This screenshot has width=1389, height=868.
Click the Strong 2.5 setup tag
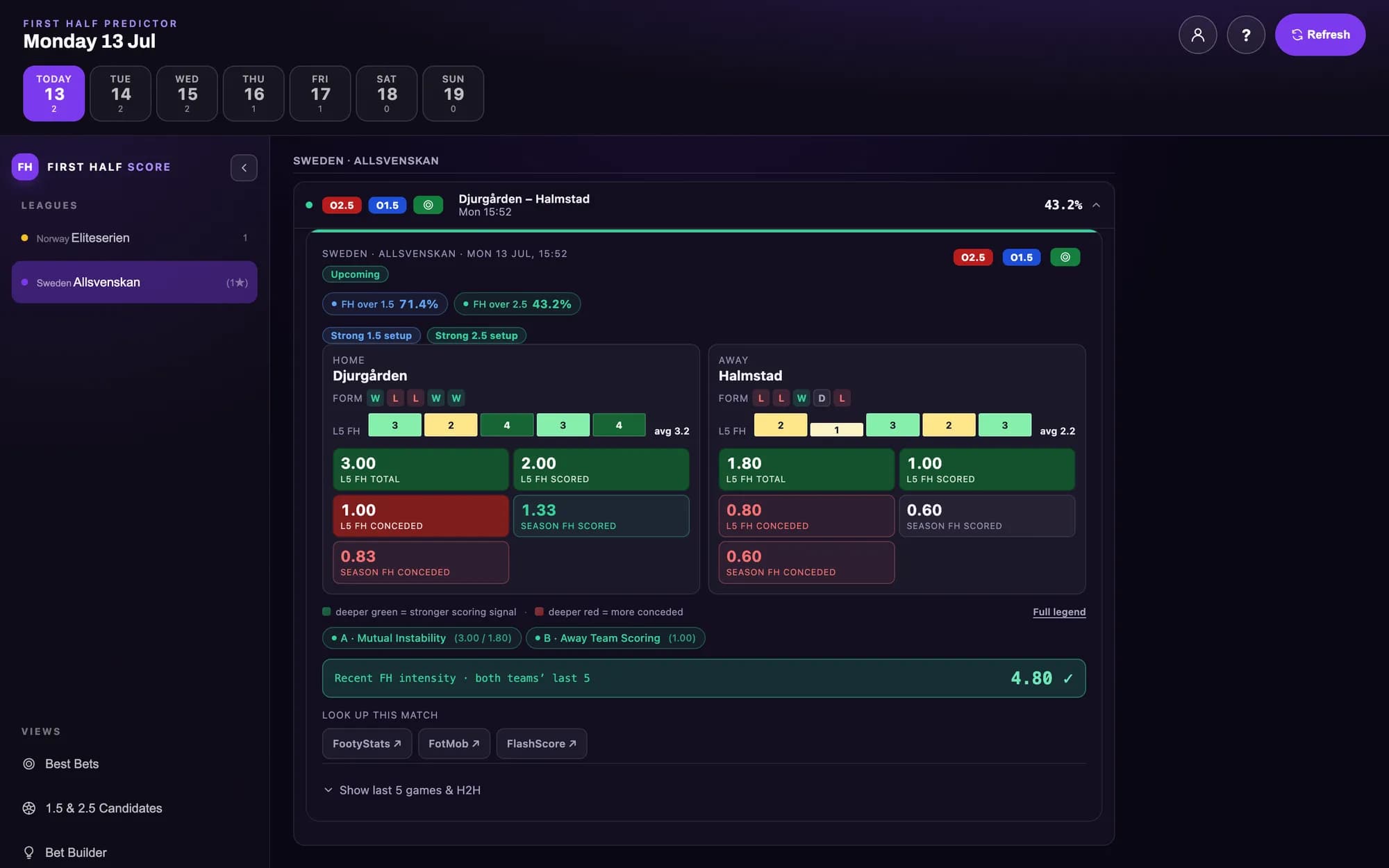pos(476,335)
